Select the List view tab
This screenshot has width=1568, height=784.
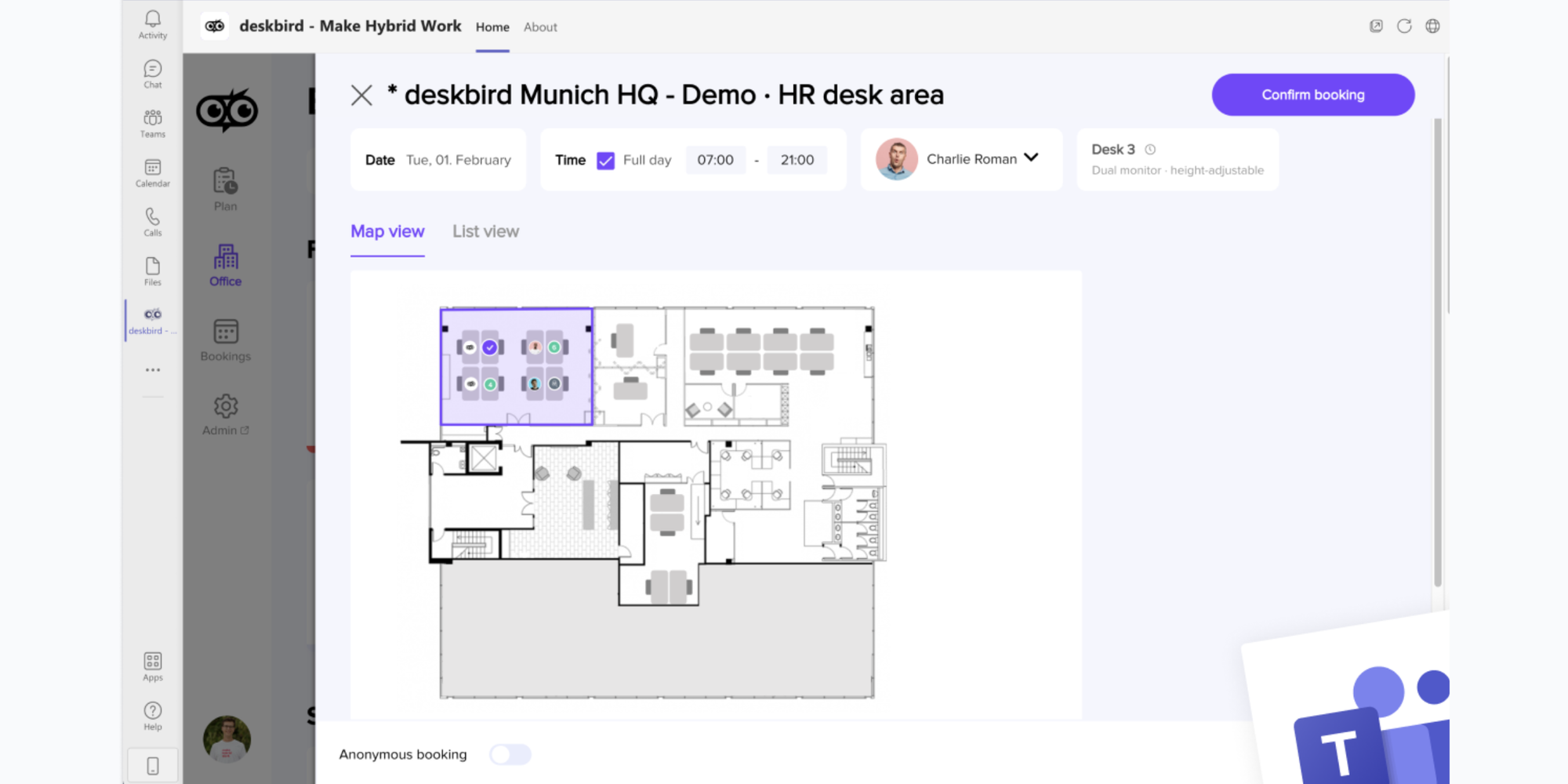(x=485, y=232)
